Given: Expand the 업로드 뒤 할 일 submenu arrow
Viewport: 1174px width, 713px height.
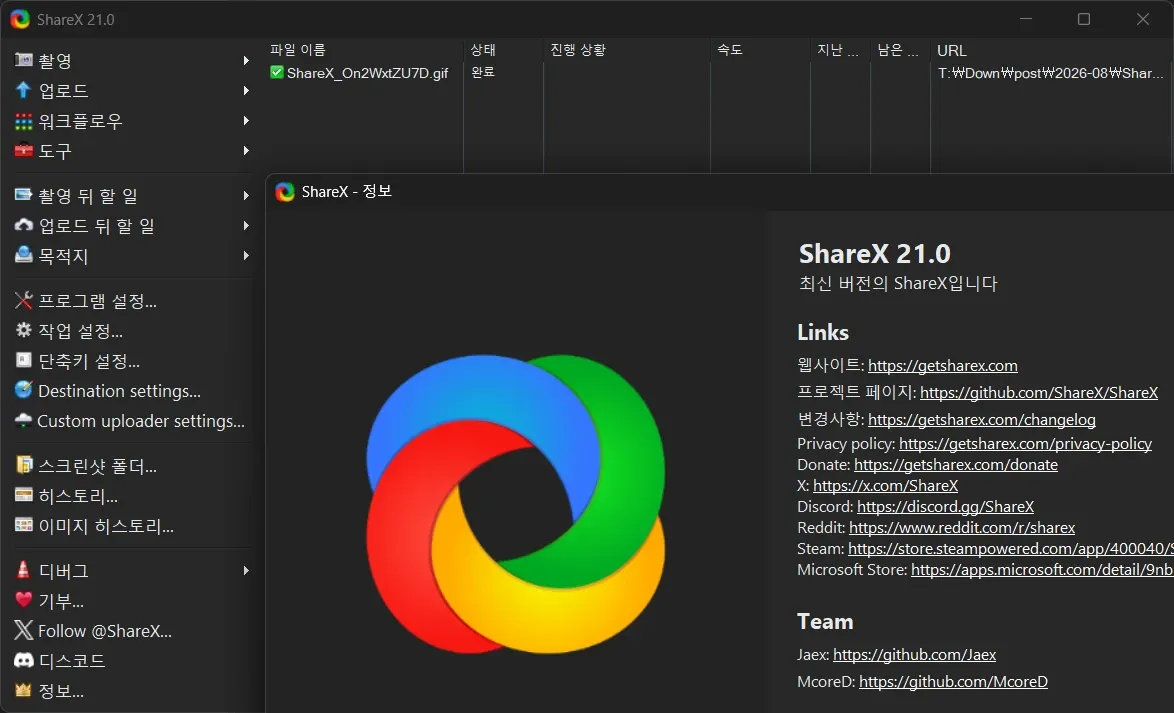Looking at the screenshot, I should tap(246, 225).
